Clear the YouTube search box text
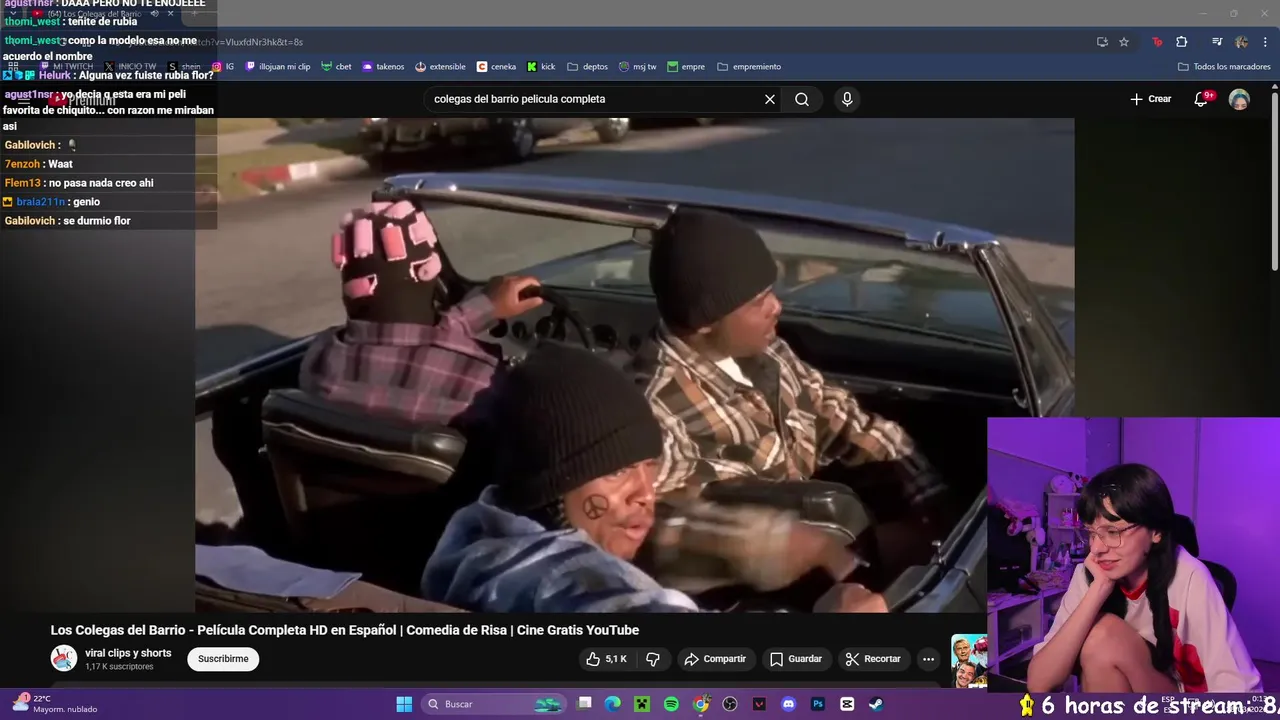 770,99
